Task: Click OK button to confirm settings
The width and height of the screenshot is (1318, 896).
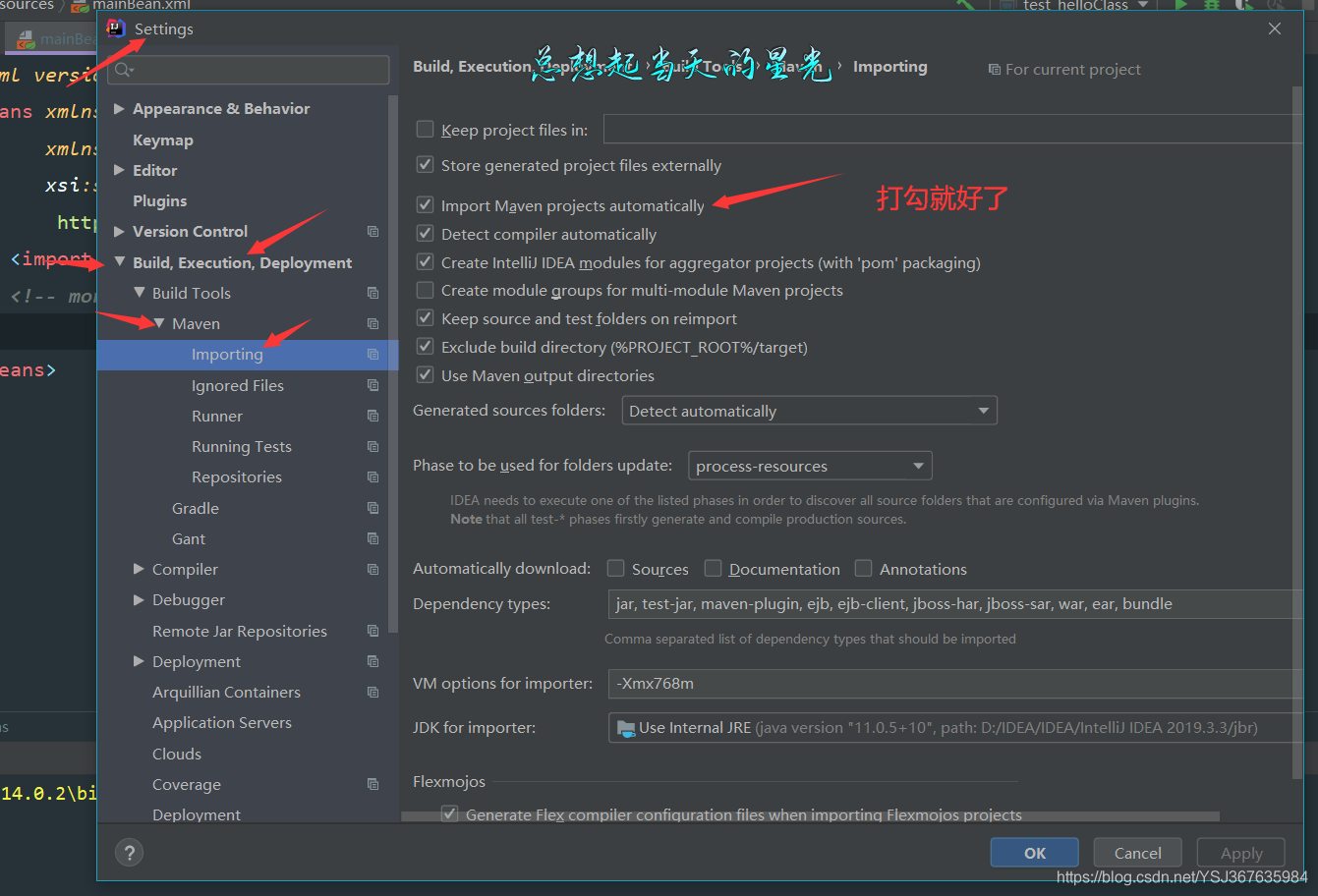Action: 1035,853
